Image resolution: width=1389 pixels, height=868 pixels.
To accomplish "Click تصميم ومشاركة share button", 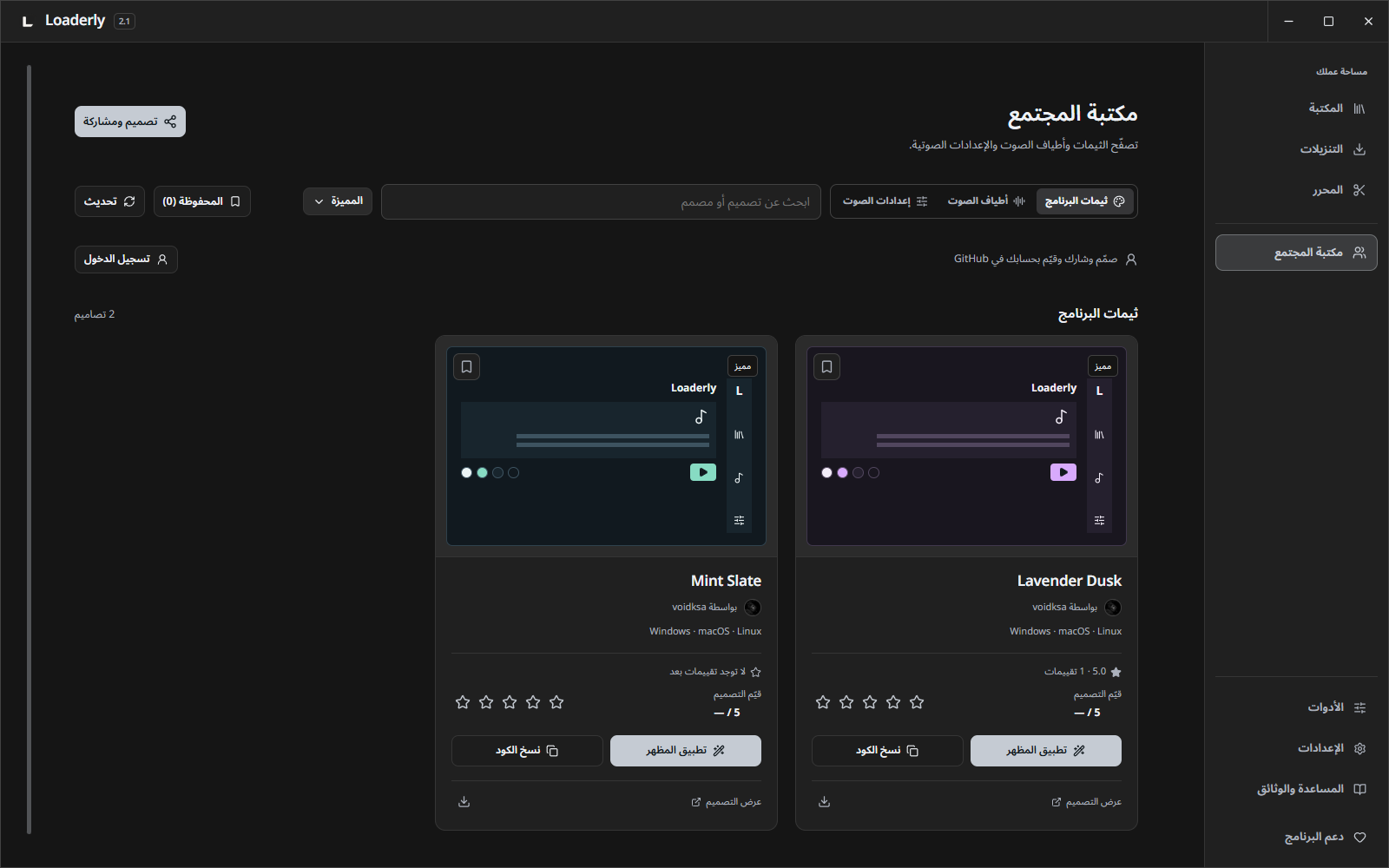I will [130, 122].
